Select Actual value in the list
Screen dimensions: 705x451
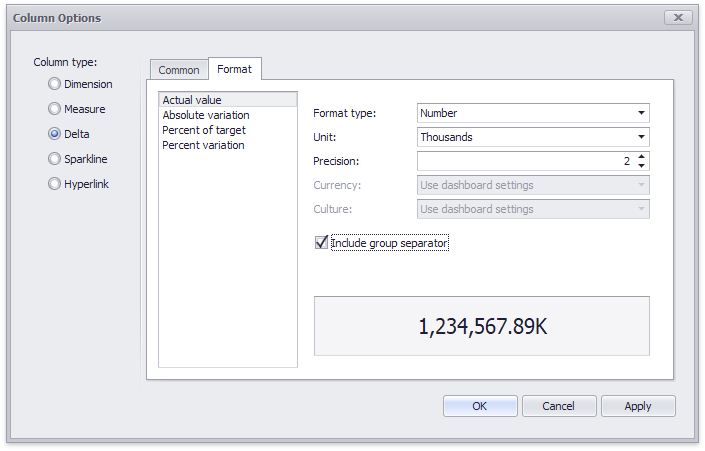click(192, 100)
